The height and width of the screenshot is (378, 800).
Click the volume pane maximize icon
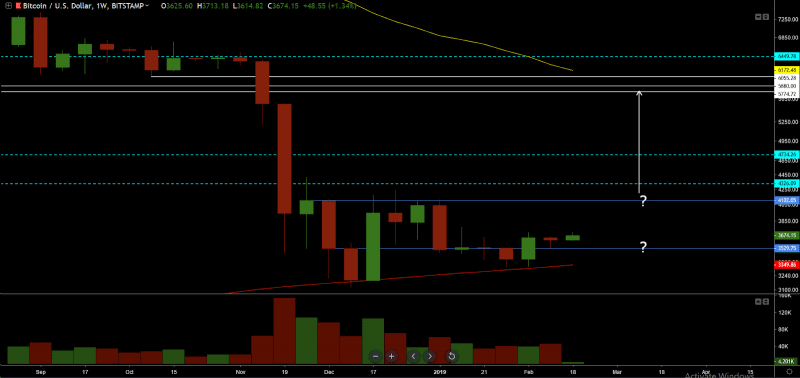click(765, 302)
